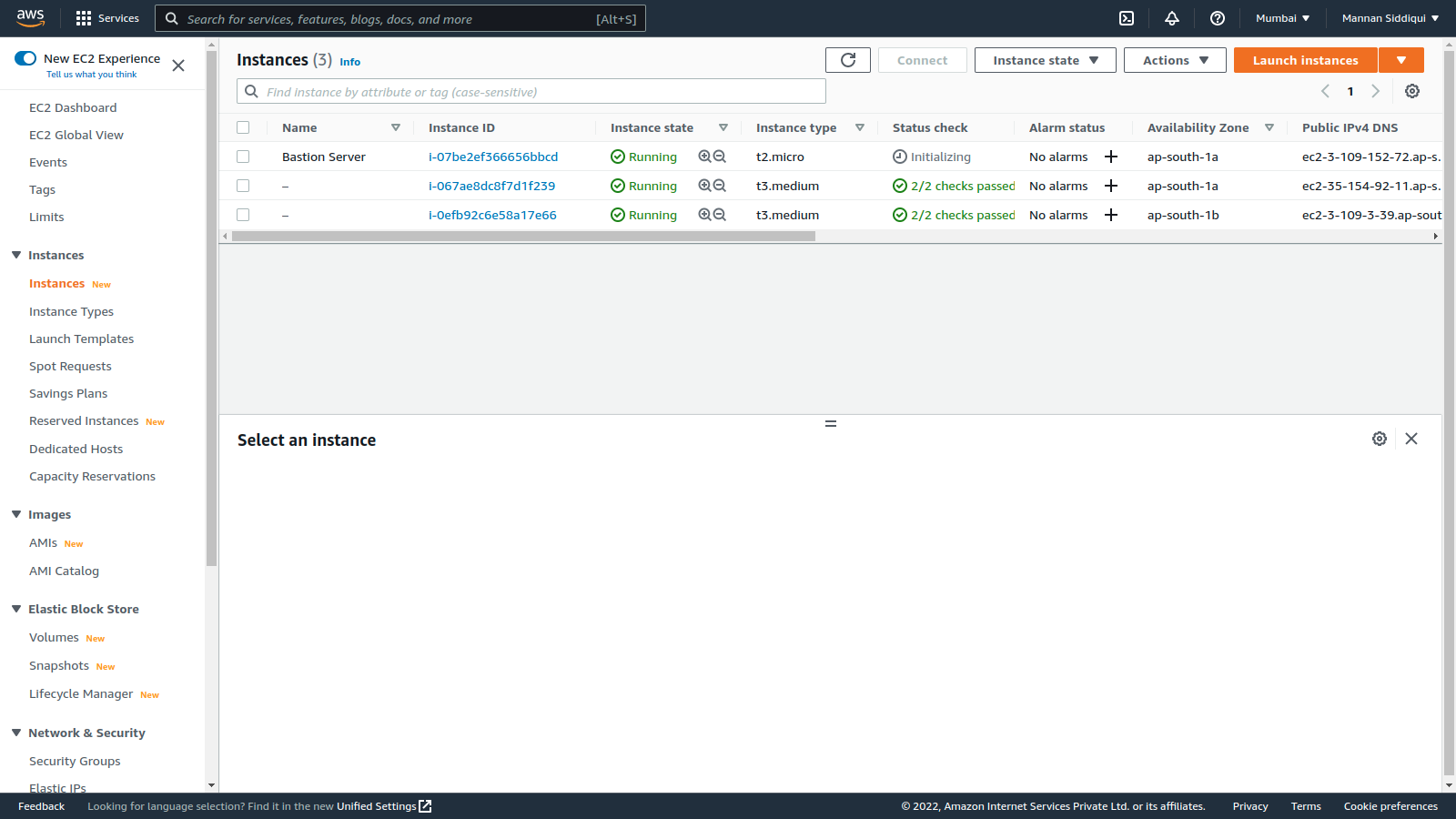Open the notifications bell
The width and height of the screenshot is (1456, 819).
(x=1172, y=17)
